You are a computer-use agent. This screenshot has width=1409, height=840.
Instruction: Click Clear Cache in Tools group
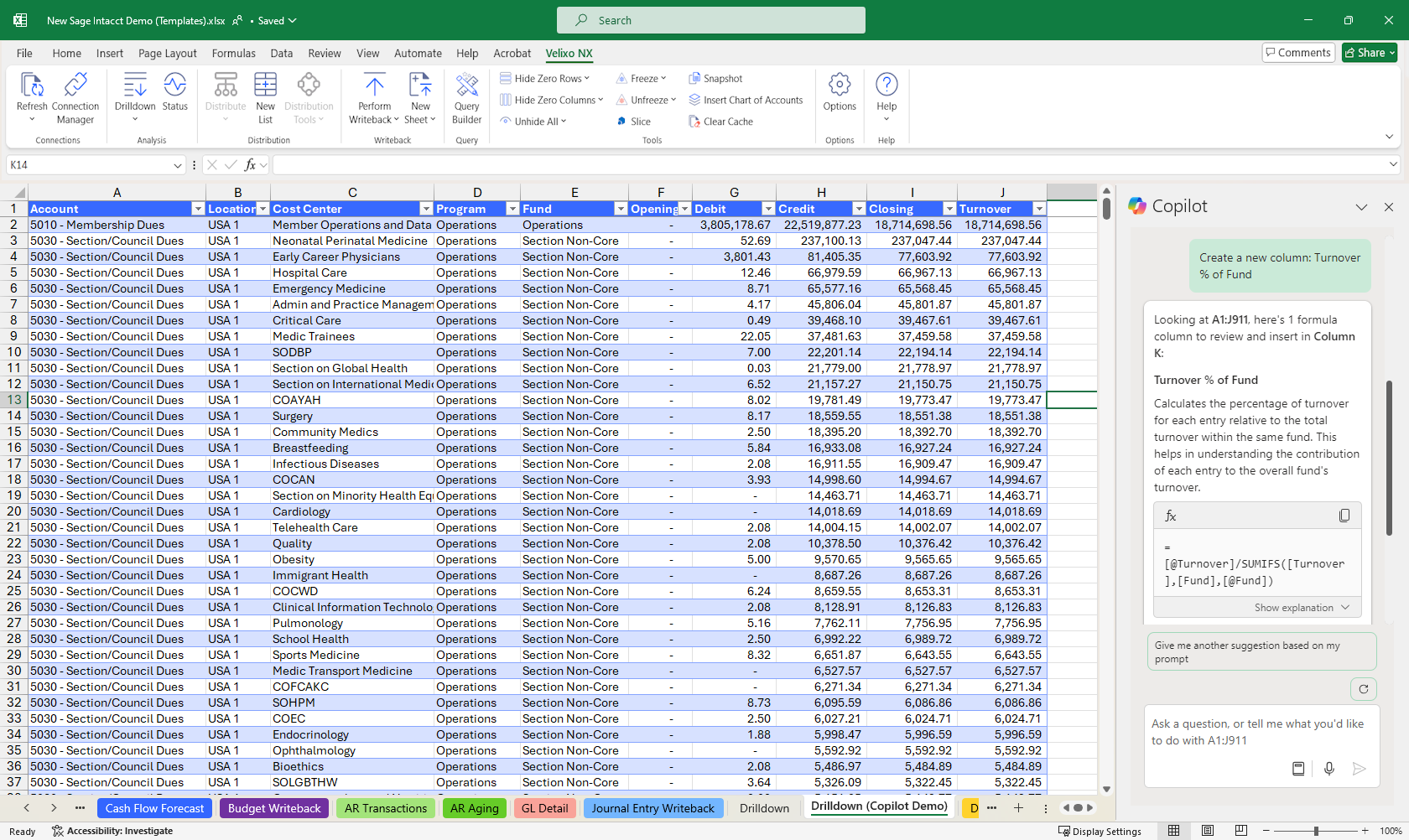[720, 122]
